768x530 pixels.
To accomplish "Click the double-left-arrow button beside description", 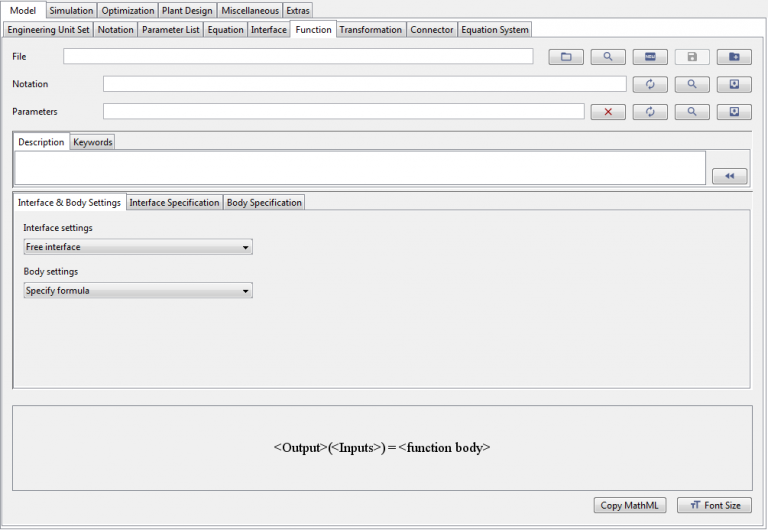I will pos(729,176).
